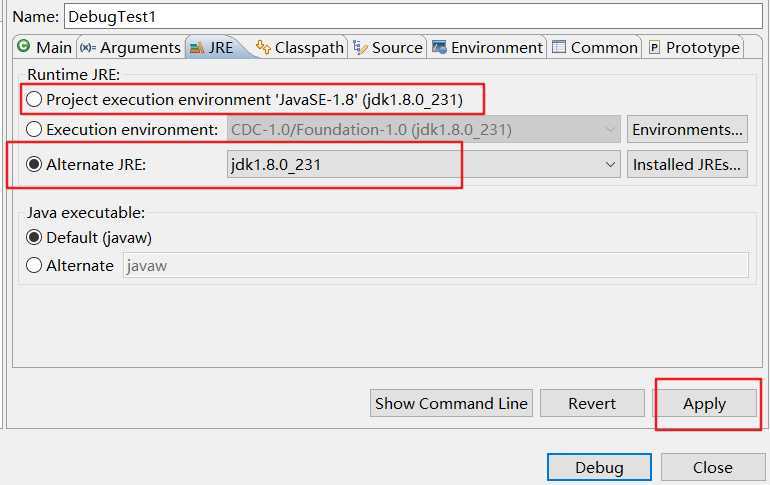Select the Execution environment radio button
770x485 pixels.
[34, 129]
